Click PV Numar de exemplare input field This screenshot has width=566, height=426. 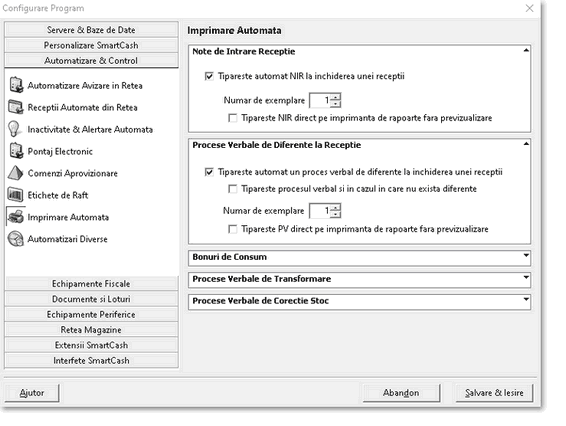coord(321,211)
